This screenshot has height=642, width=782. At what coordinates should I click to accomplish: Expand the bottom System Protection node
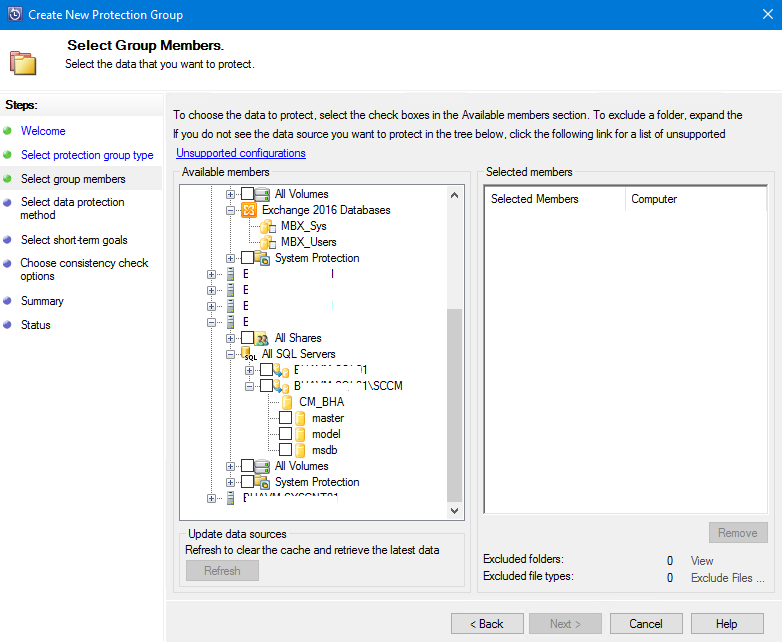pyautogui.click(x=231, y=482)
